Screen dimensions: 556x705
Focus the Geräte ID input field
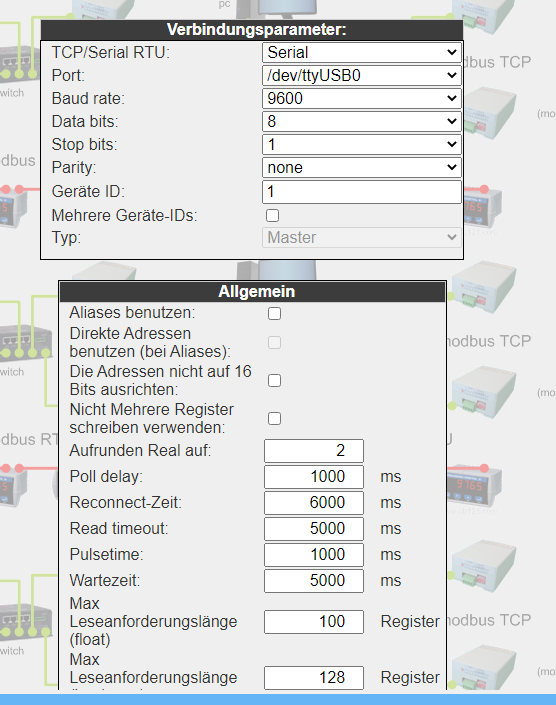tap(361, 192)
